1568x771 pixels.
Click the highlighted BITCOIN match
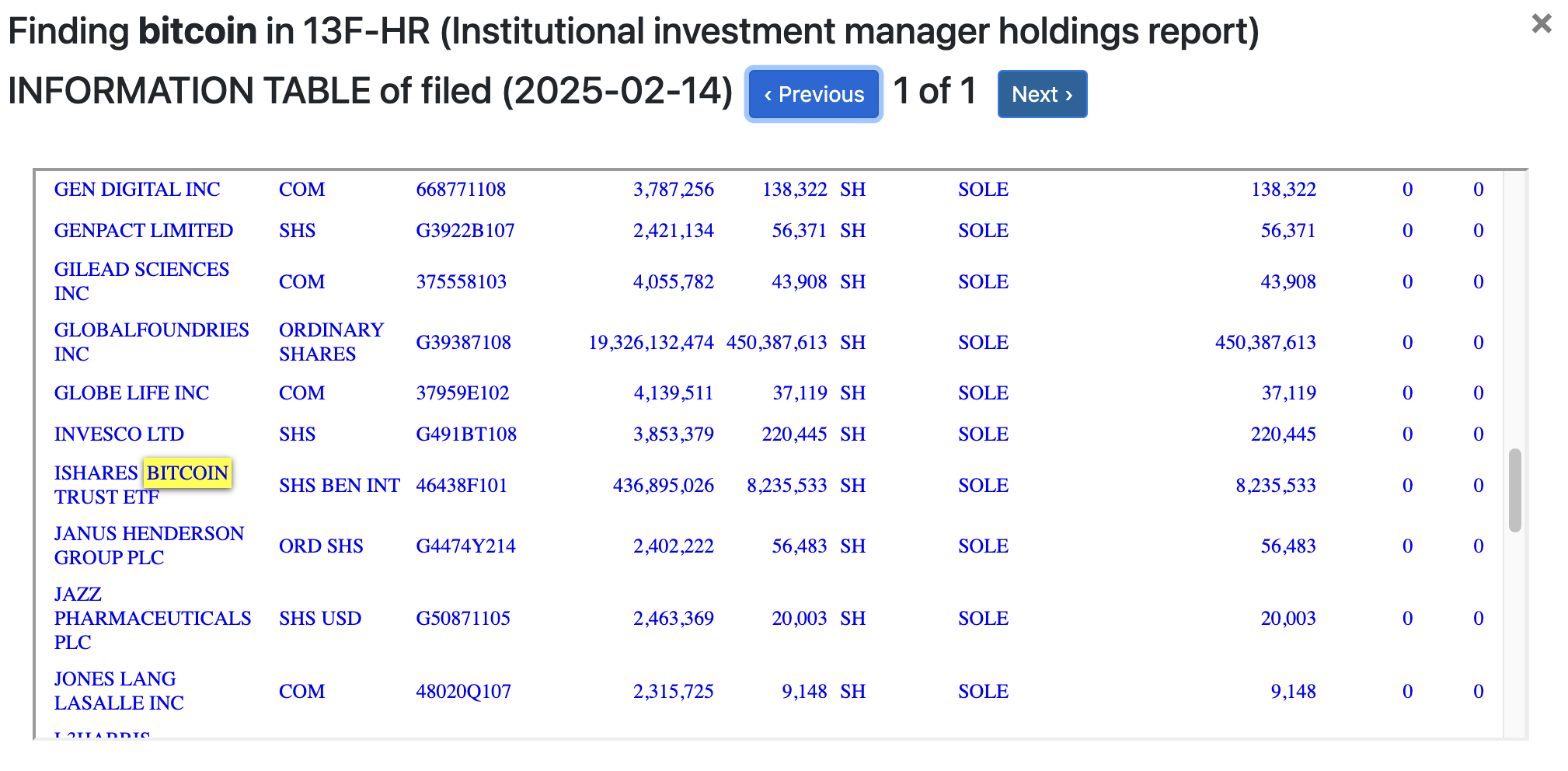tap(187, 473)
